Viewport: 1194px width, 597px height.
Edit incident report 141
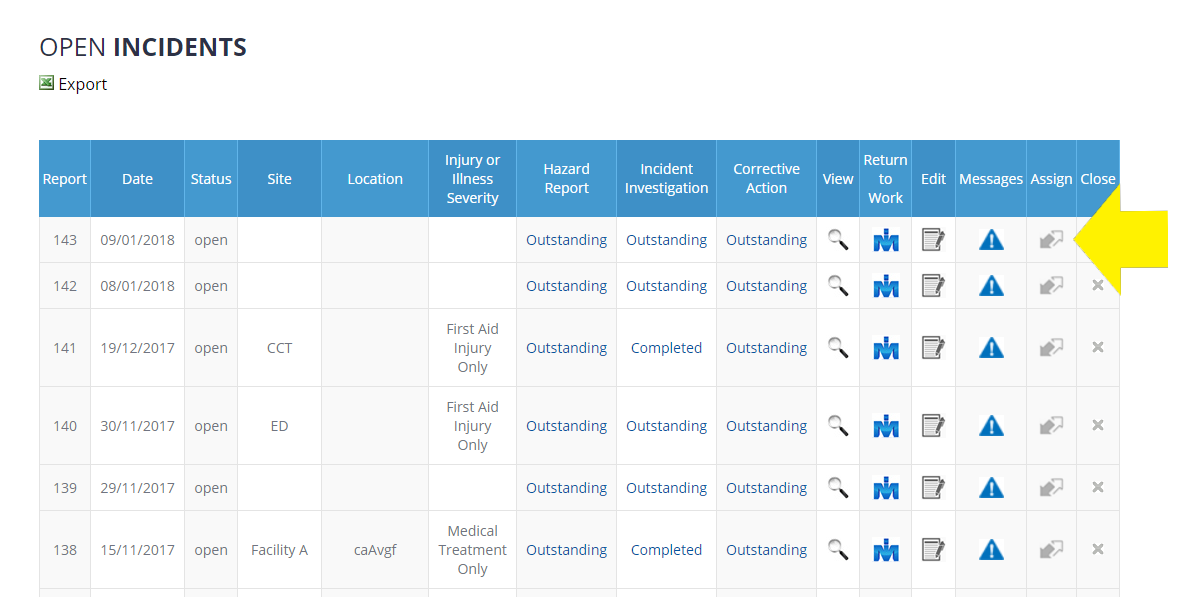pos(933,347)
